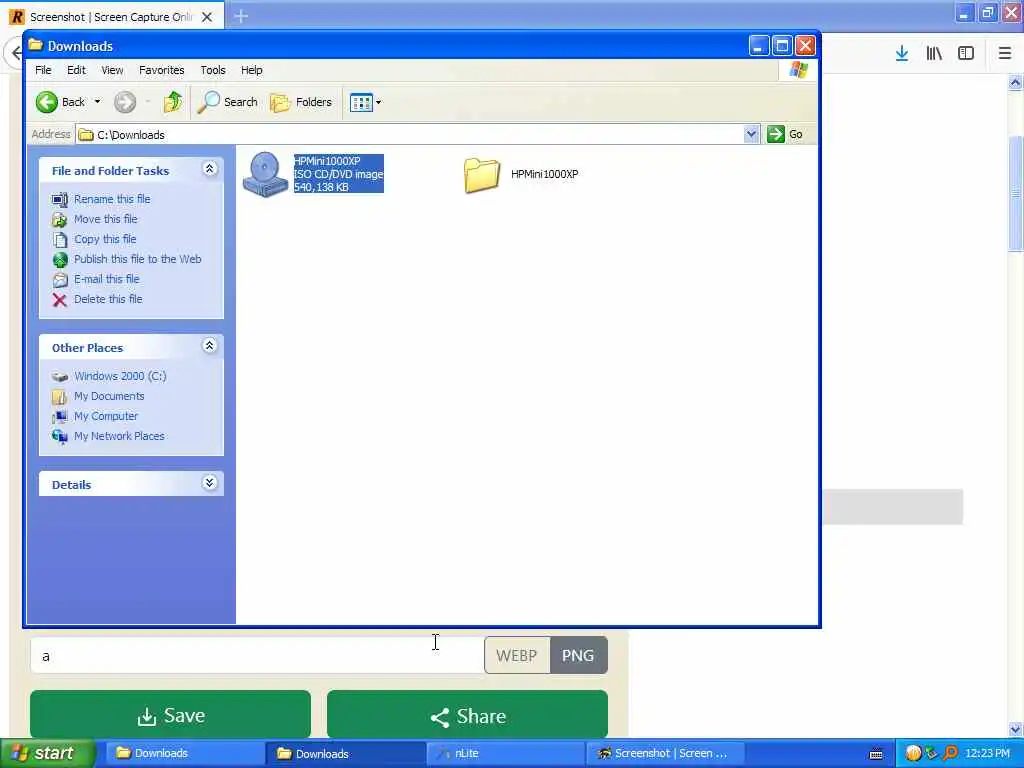1024x768 pixels.
Task: Select WEBP format toggle
Action: pyautogui.click(x=517, y=655)
